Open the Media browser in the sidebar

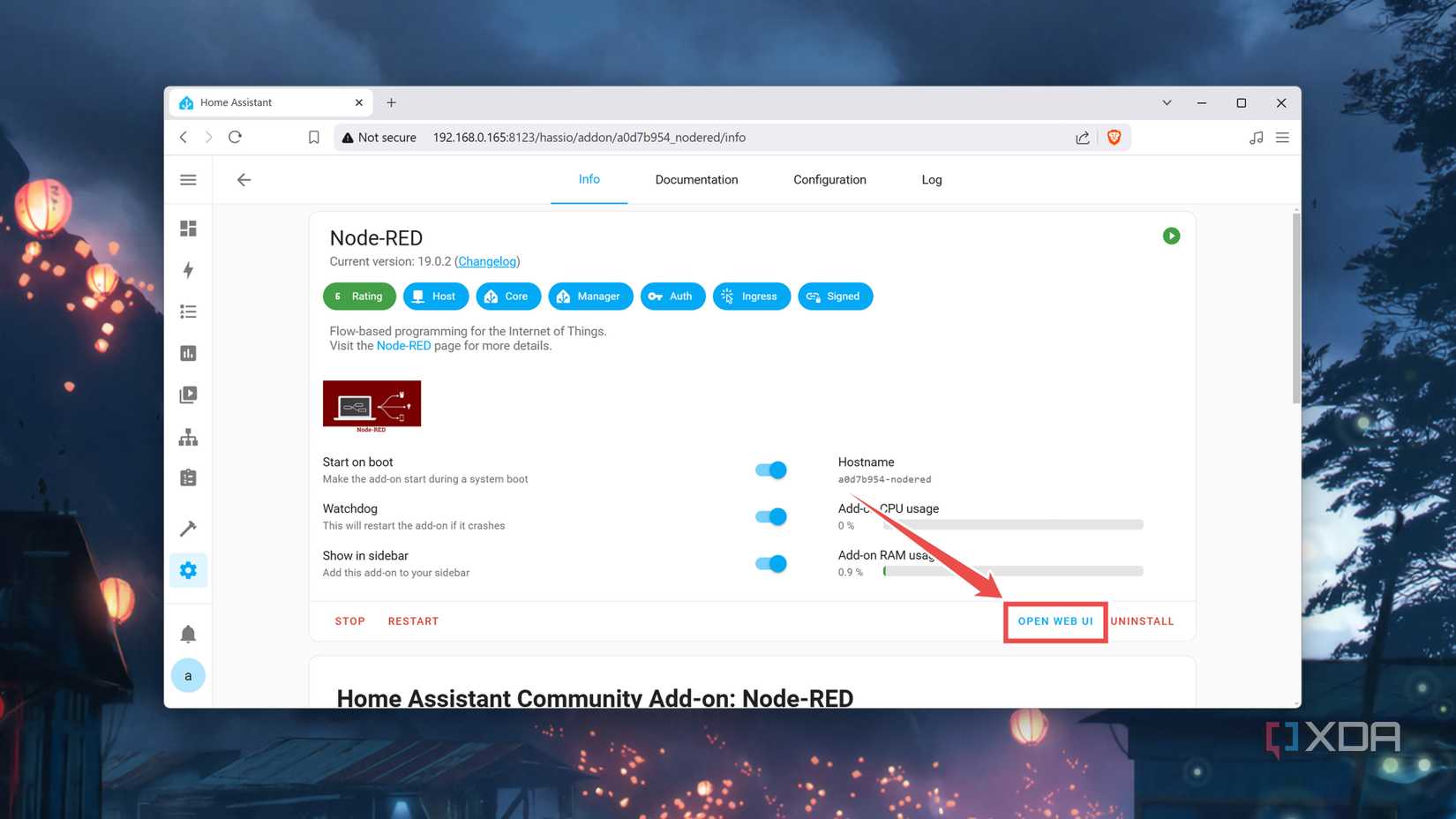(x=188, y=394)
